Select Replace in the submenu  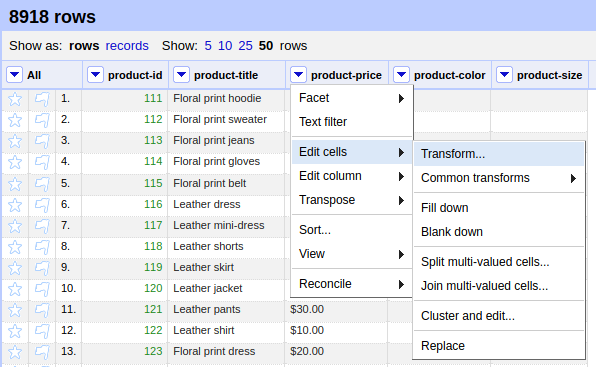pos(499,346)
